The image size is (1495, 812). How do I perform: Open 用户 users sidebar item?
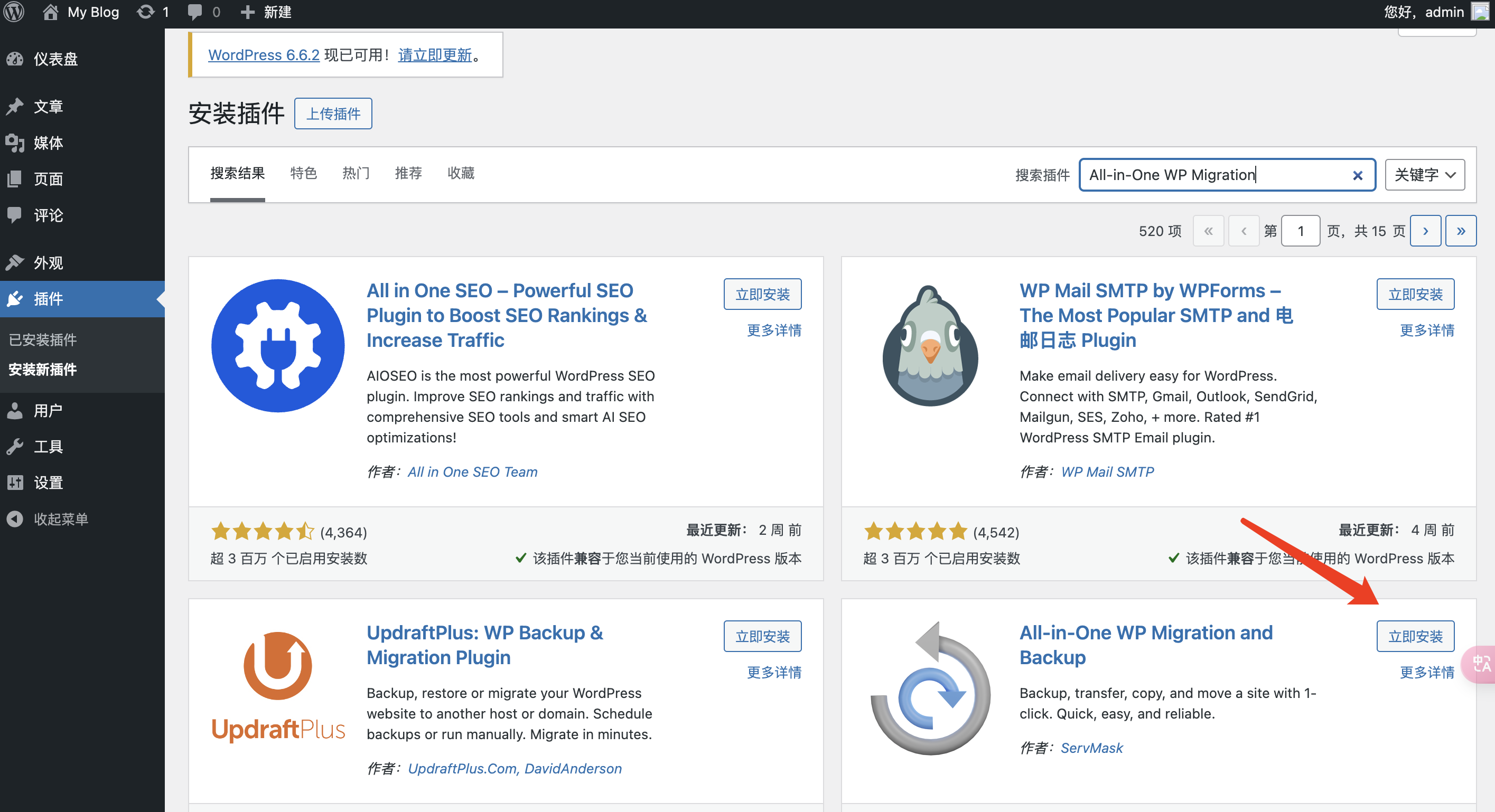82,411
